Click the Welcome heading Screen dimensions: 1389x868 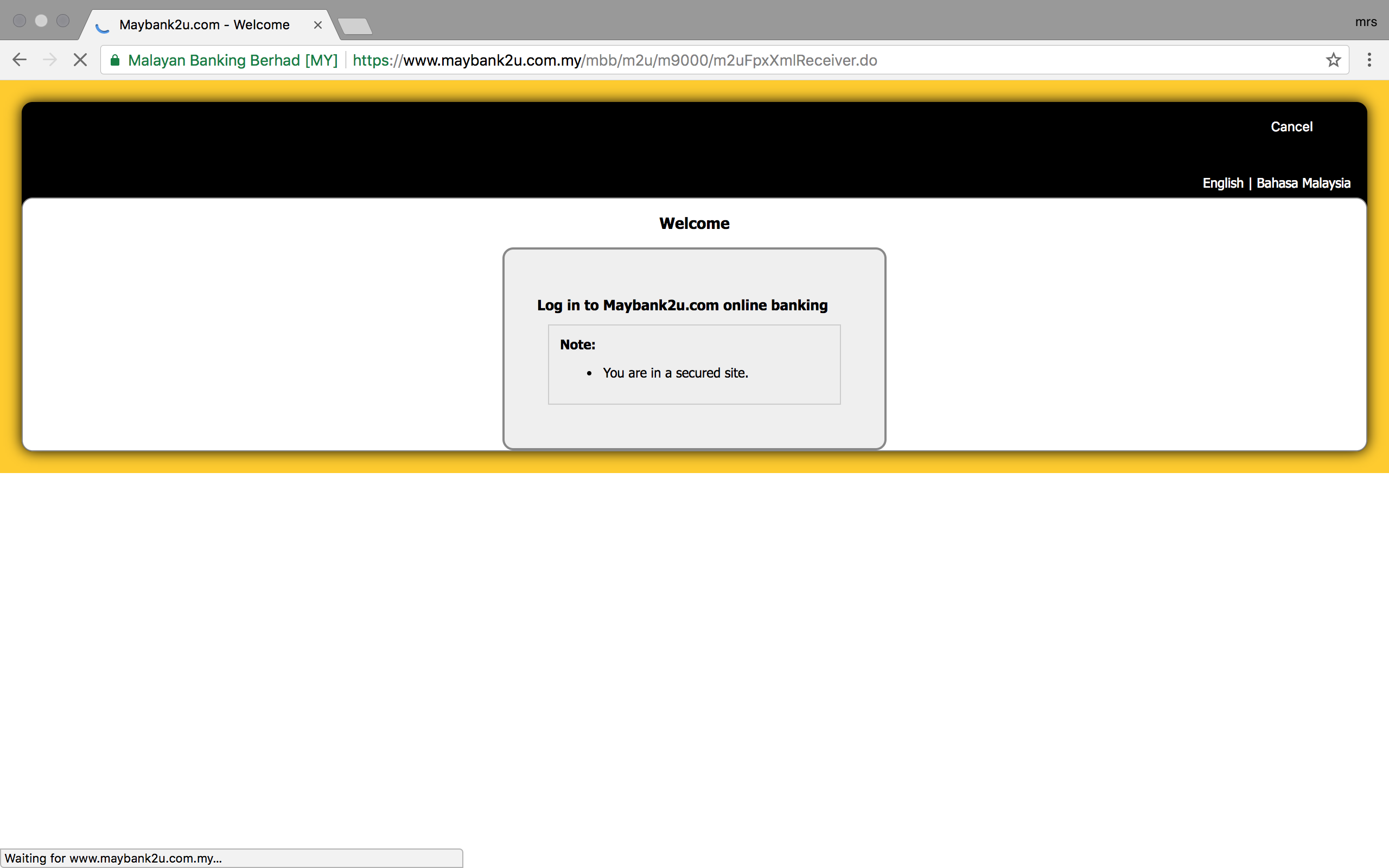tap(694, 224)
